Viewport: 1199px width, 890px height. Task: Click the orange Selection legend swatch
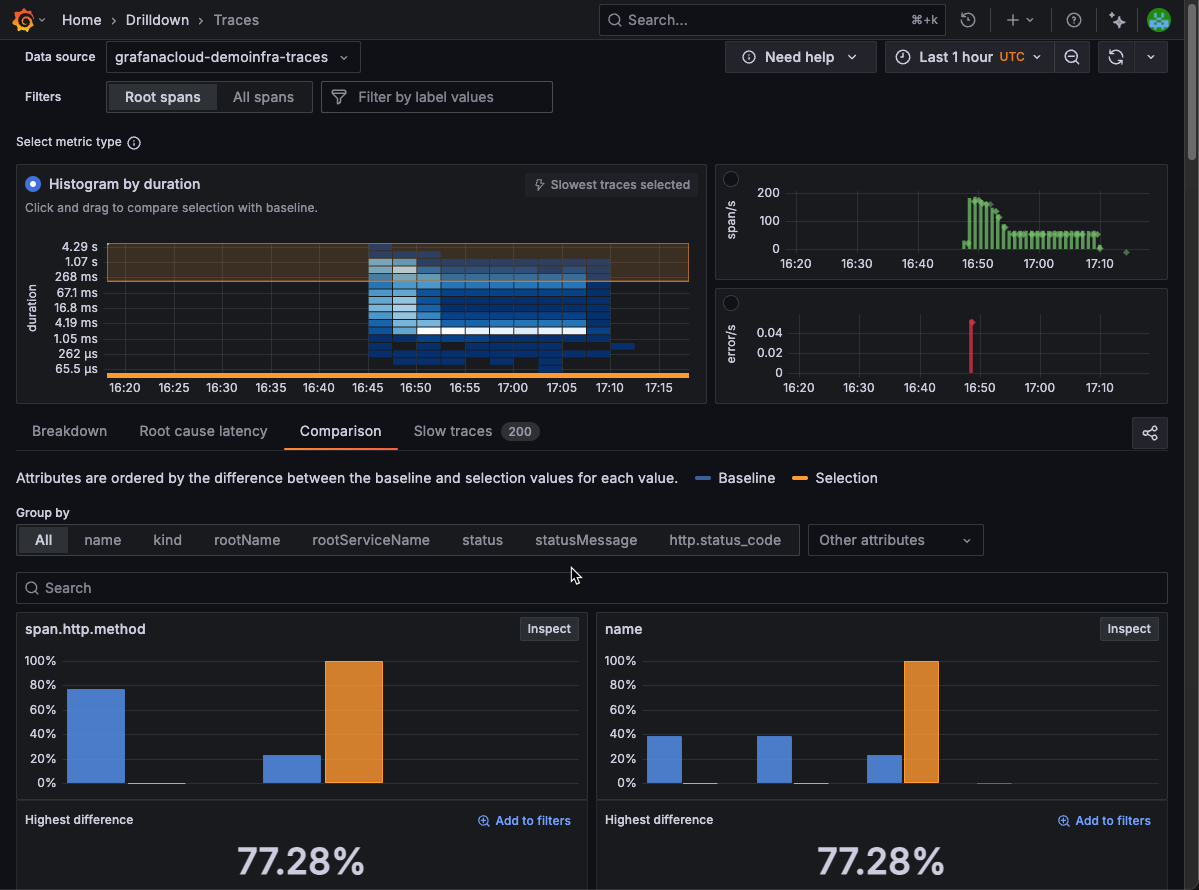tap(800, 479)
